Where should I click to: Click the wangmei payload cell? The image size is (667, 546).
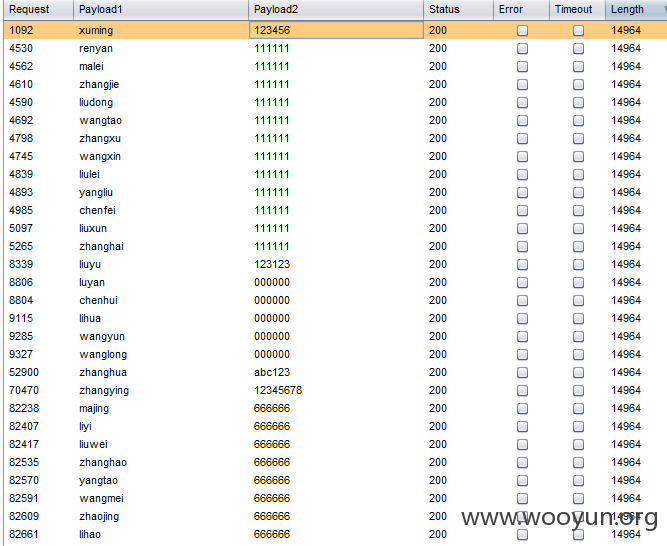[101, 498]
